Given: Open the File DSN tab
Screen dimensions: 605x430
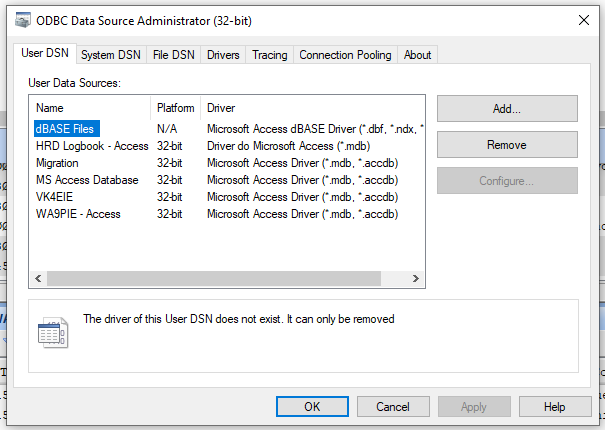Looking at the screenshot, I should (174, 55).
